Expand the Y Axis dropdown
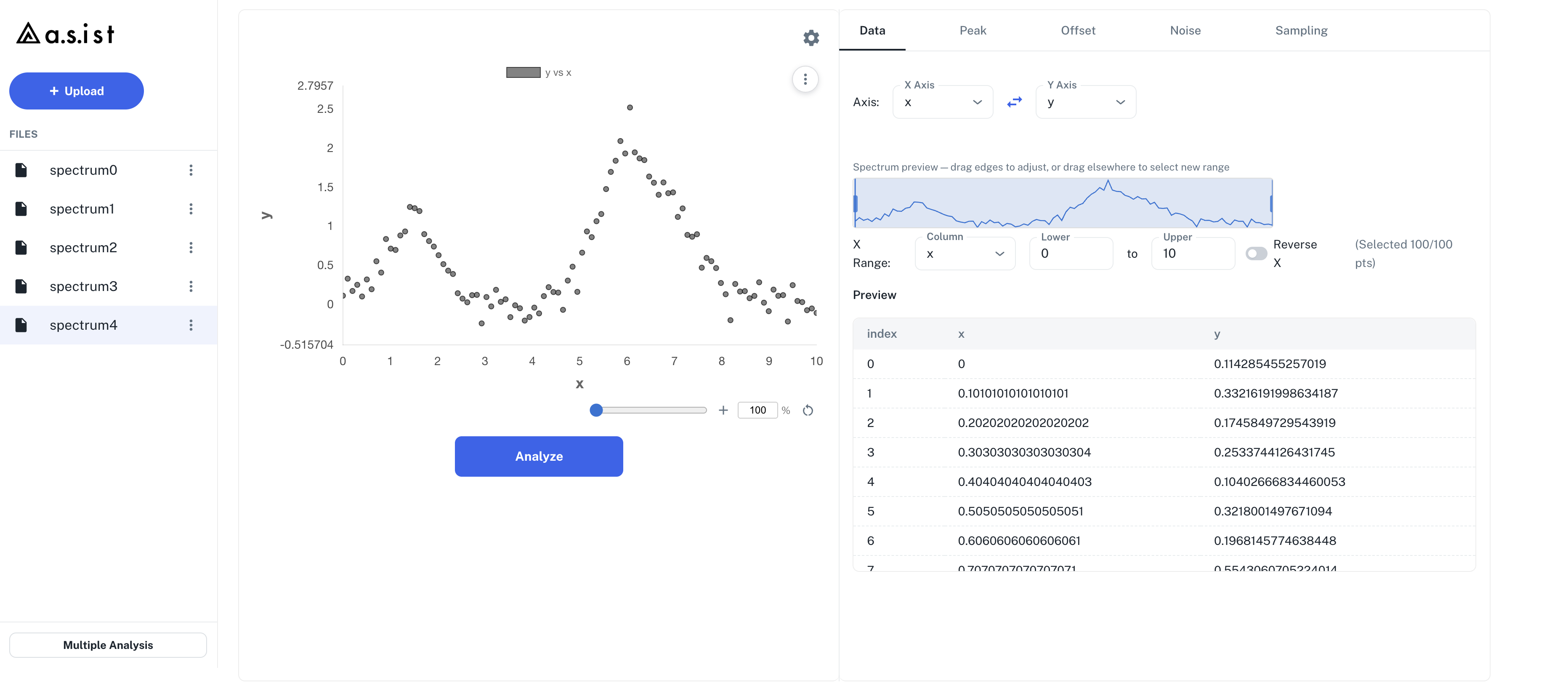 point(1085,102)
